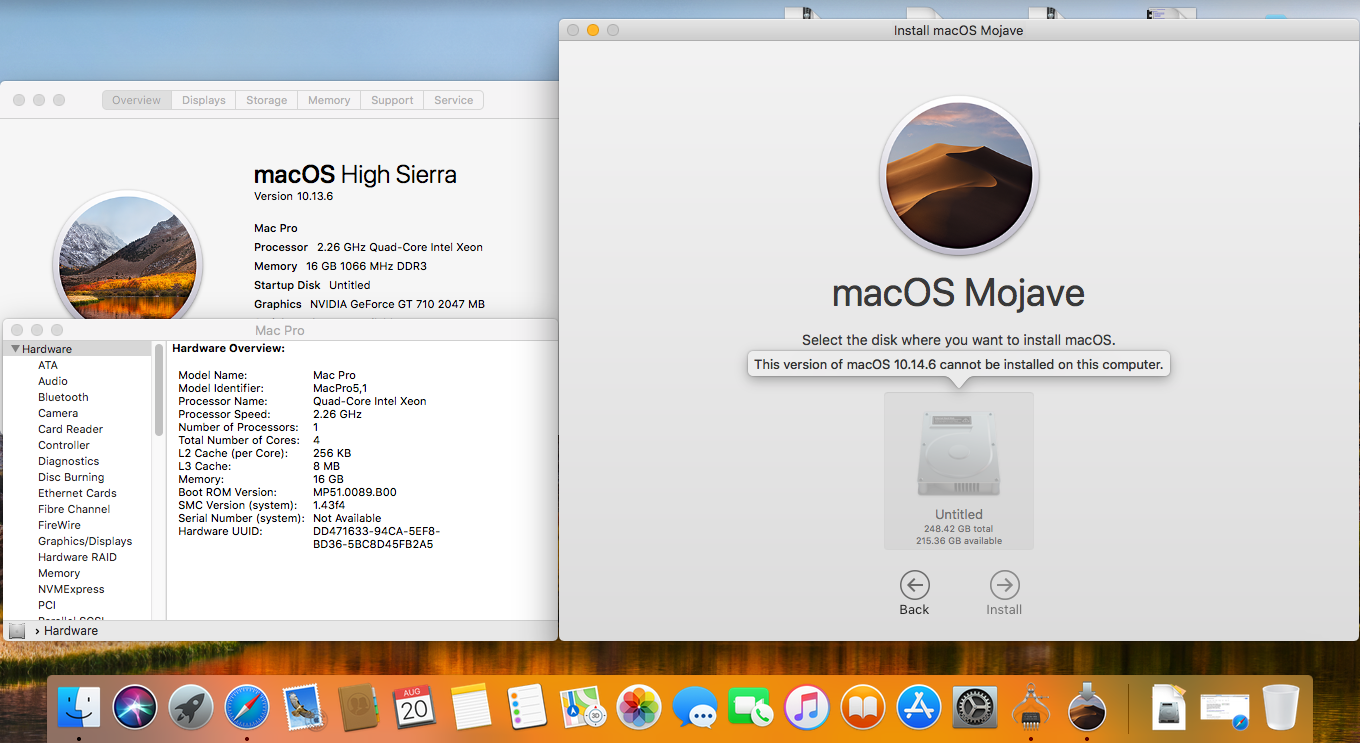Click the computer icon in the path bar
The height and width of the screenshot is (743, 1360).
pyautogui.click(x=17, y=631)
